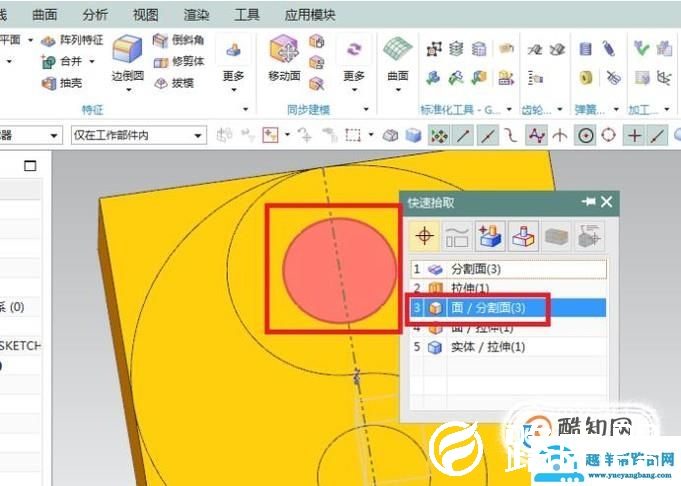
Task: Expand the 齿轮 group dropdown arrow
Action: pyautogui.click(x=559, y=109)
